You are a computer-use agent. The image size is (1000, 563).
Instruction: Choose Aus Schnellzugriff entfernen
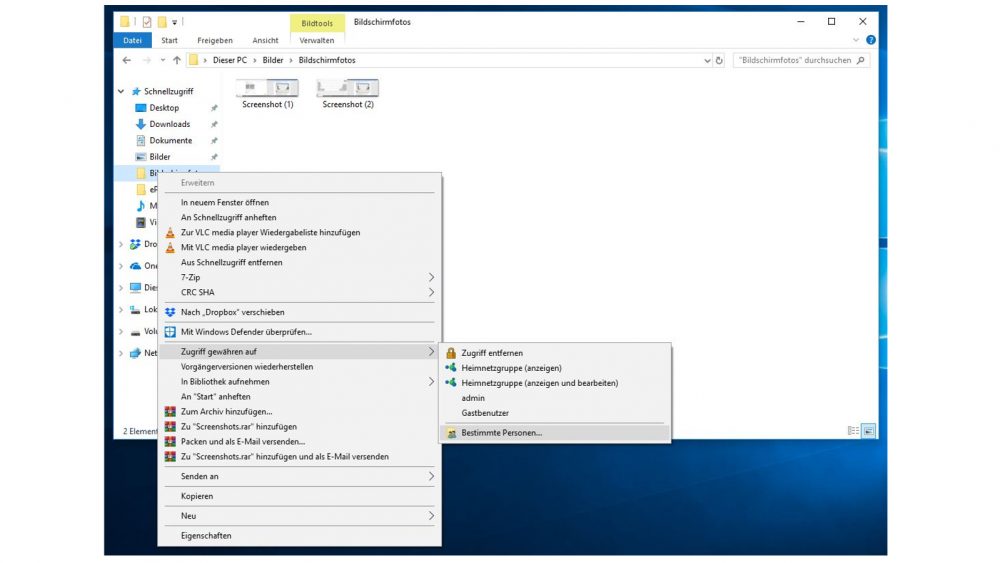click(x=232, y=263)
